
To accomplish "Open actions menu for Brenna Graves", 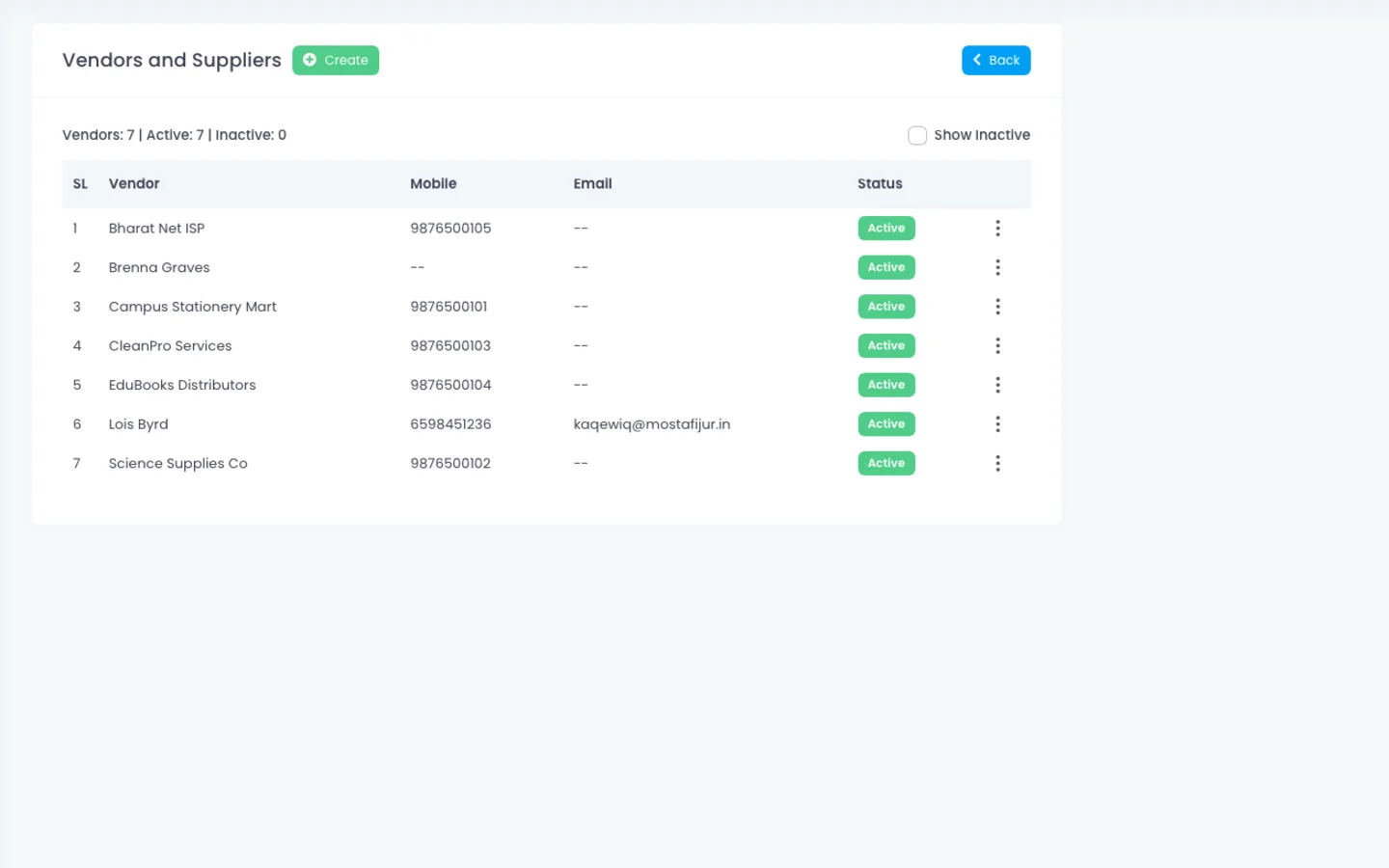I will (997, 267).
